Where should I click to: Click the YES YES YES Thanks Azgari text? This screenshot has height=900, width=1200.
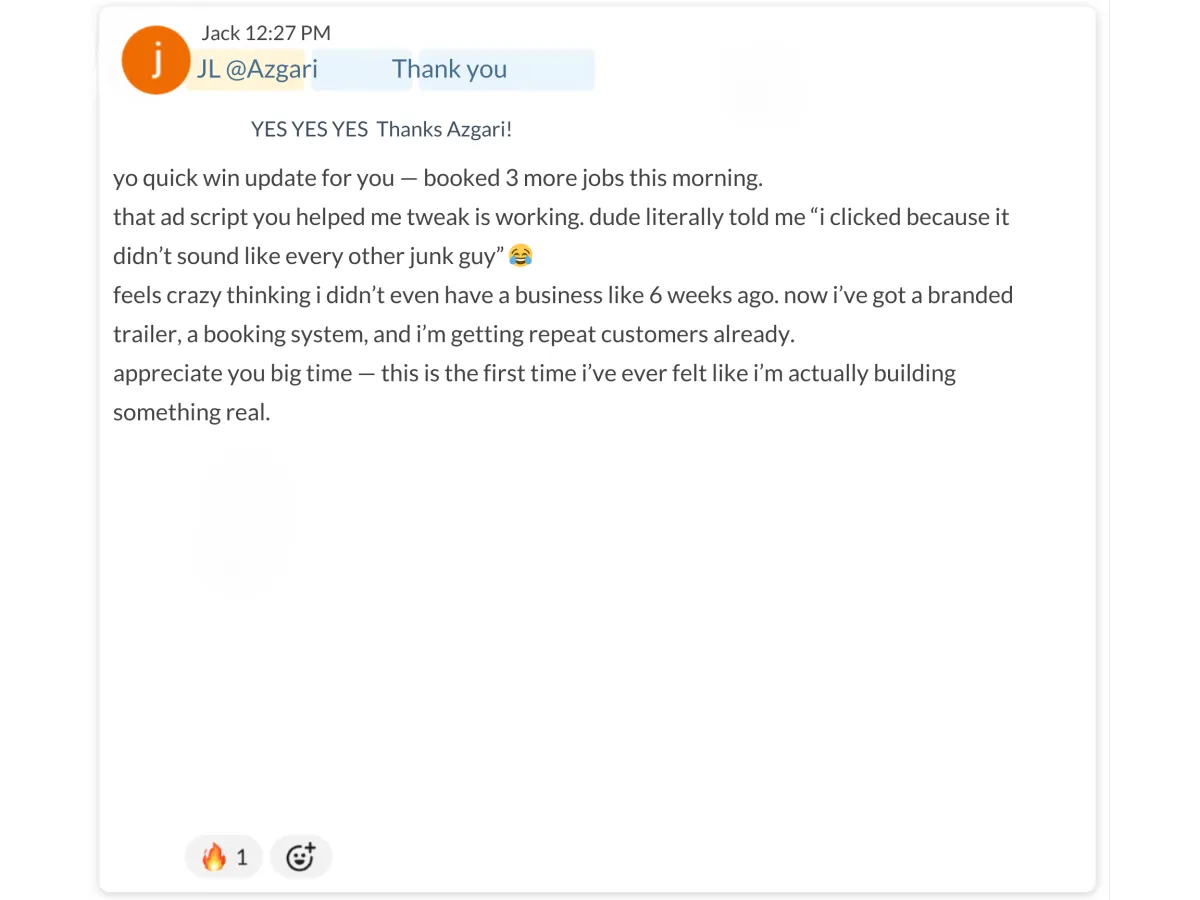click(381, 129)
